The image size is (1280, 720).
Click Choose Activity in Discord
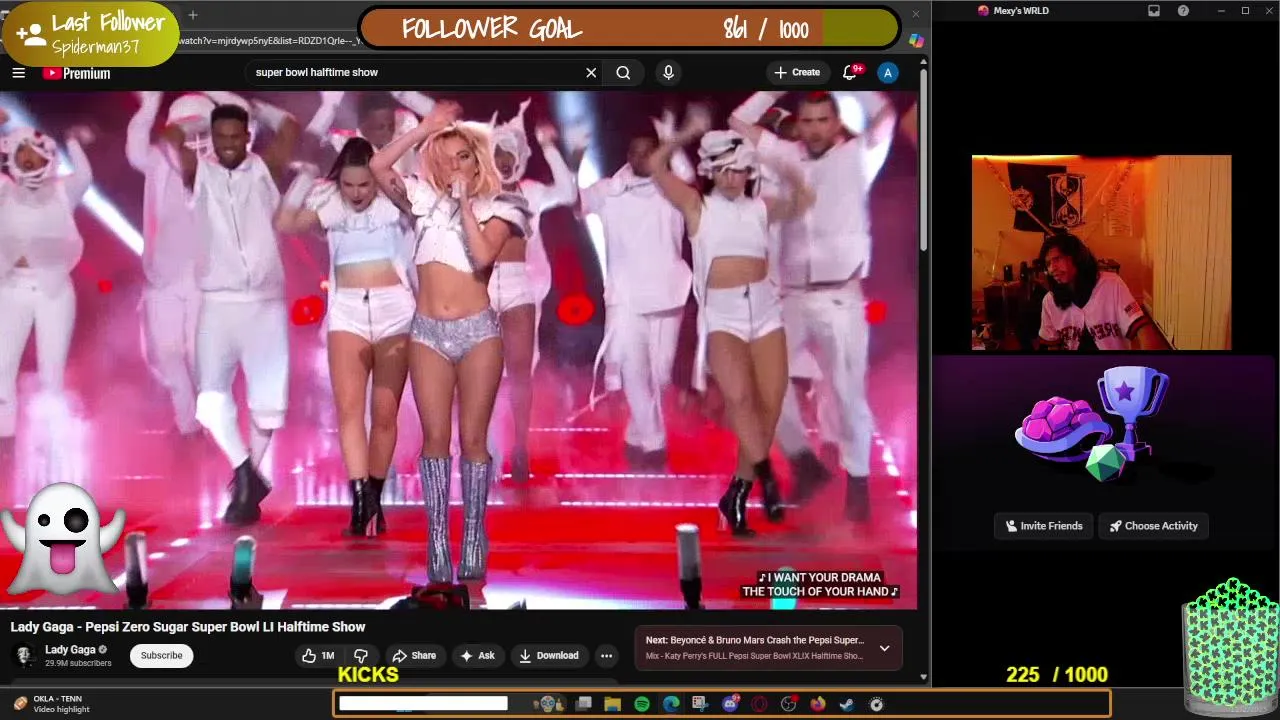[1153, 526]
